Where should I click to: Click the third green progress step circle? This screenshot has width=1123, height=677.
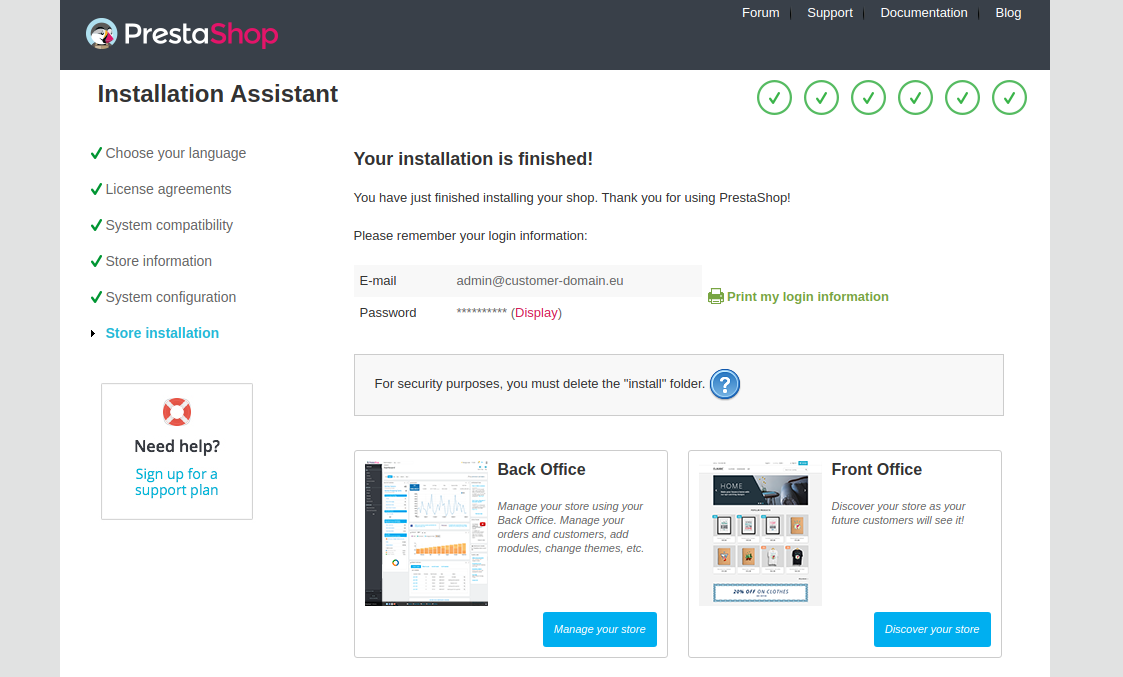click(x=868, y=98)
